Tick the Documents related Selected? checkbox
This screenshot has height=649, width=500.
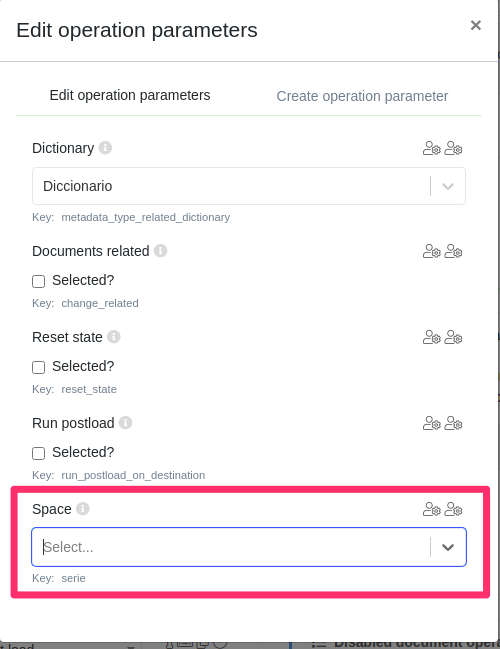38,281
